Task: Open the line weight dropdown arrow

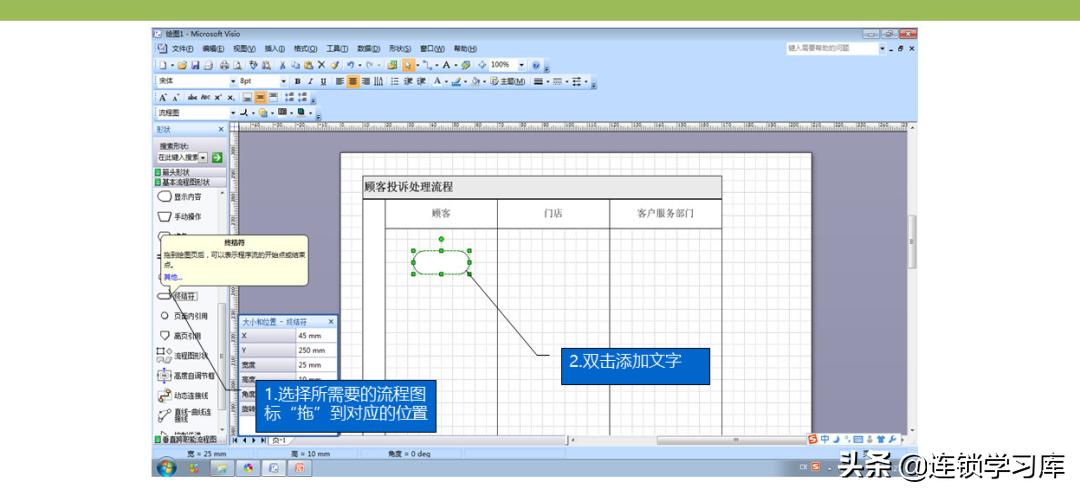Action: (548, 81)
